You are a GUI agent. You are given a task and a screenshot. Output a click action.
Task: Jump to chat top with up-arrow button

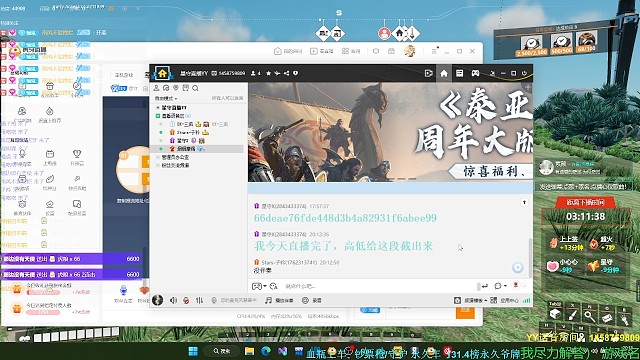coord(524,202)
